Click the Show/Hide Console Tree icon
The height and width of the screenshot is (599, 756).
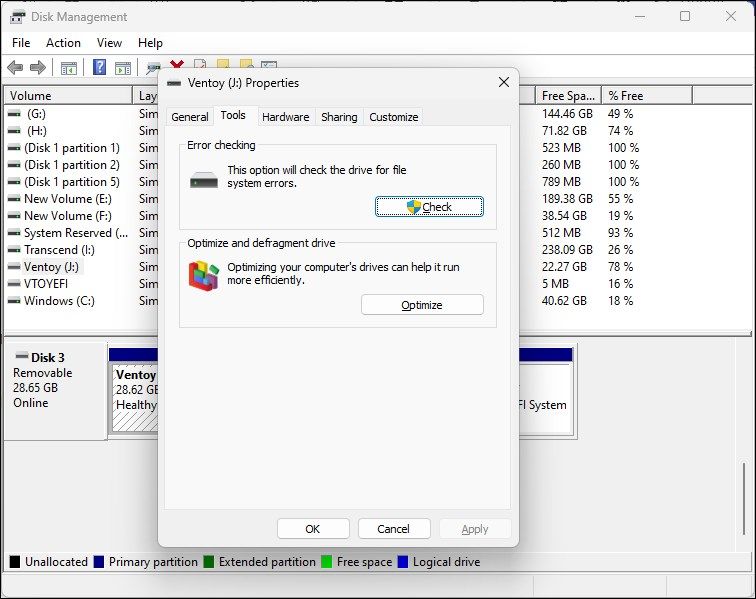(x=69, y=68)
